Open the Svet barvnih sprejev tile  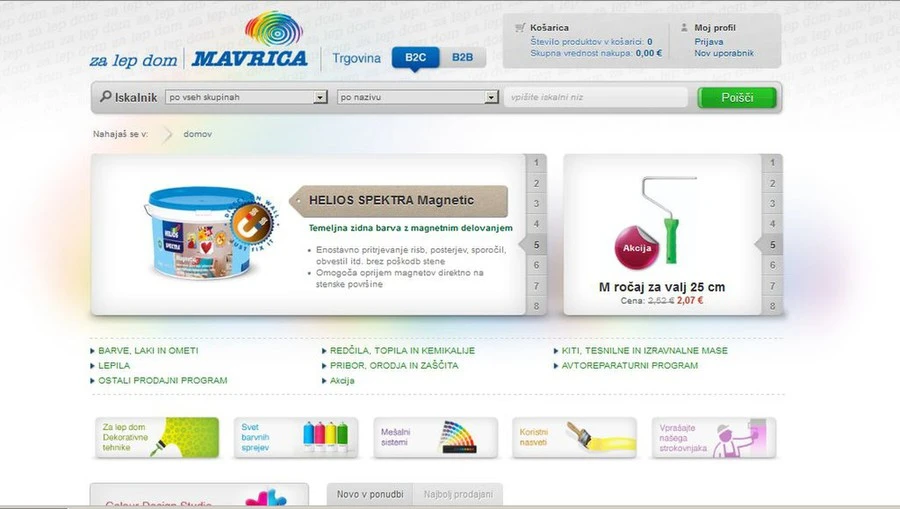click(x=296, y=438)
